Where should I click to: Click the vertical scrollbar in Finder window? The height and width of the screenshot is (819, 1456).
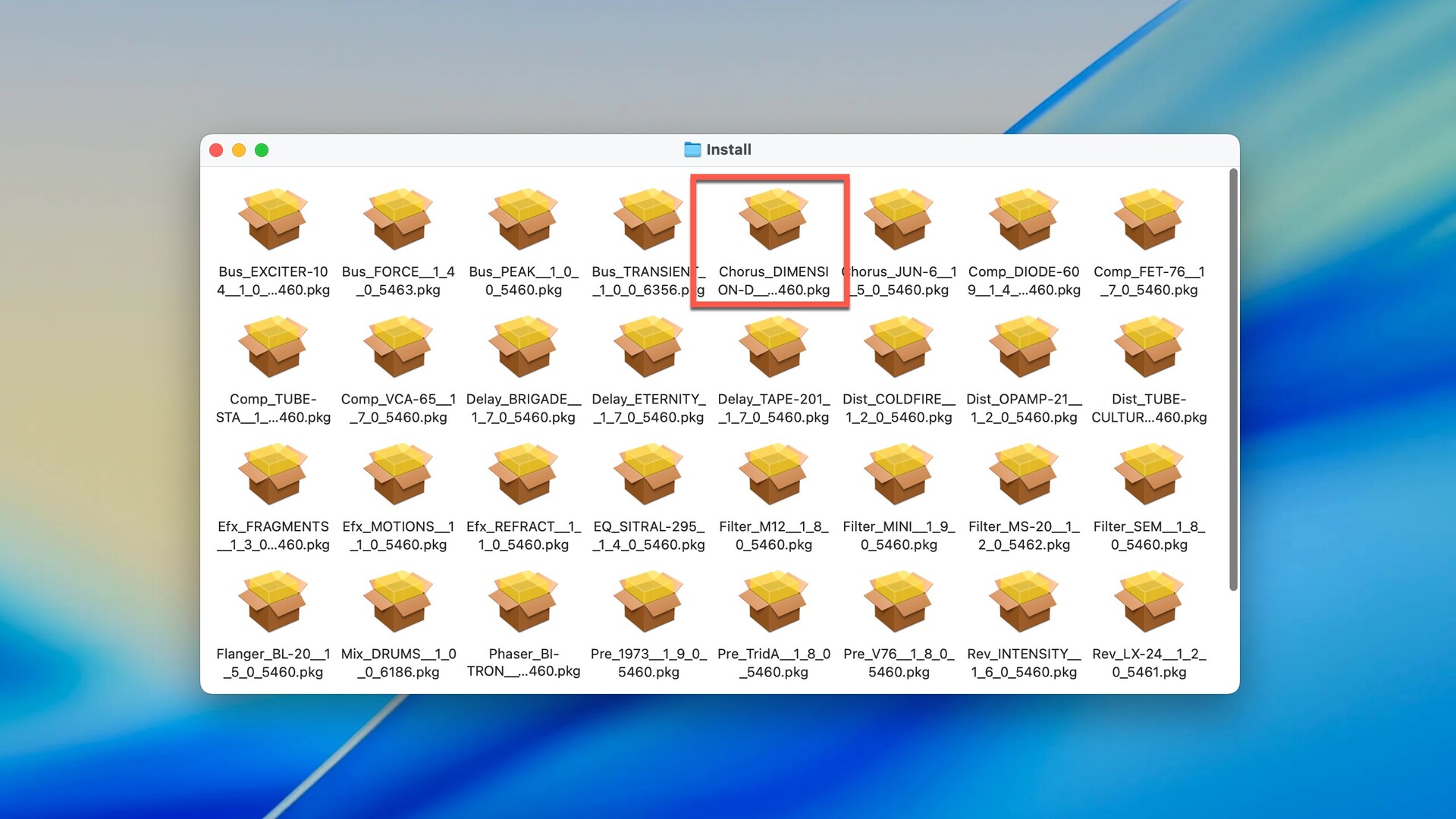coord(1233,379)
